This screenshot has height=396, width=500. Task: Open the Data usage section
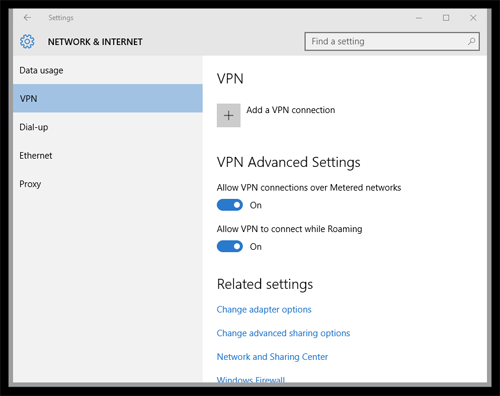point(108,70)
